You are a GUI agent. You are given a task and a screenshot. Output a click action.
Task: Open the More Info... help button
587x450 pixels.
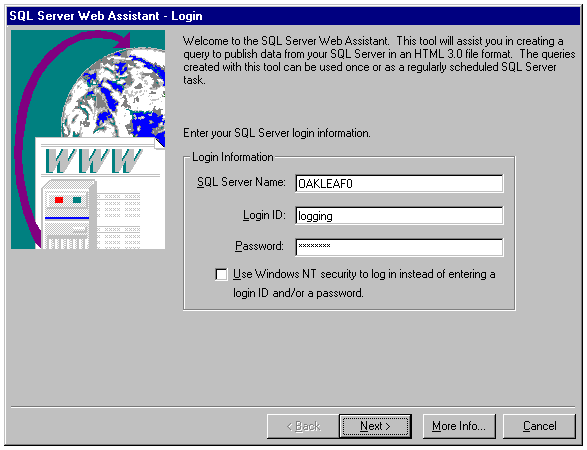[x=459, y=426]
